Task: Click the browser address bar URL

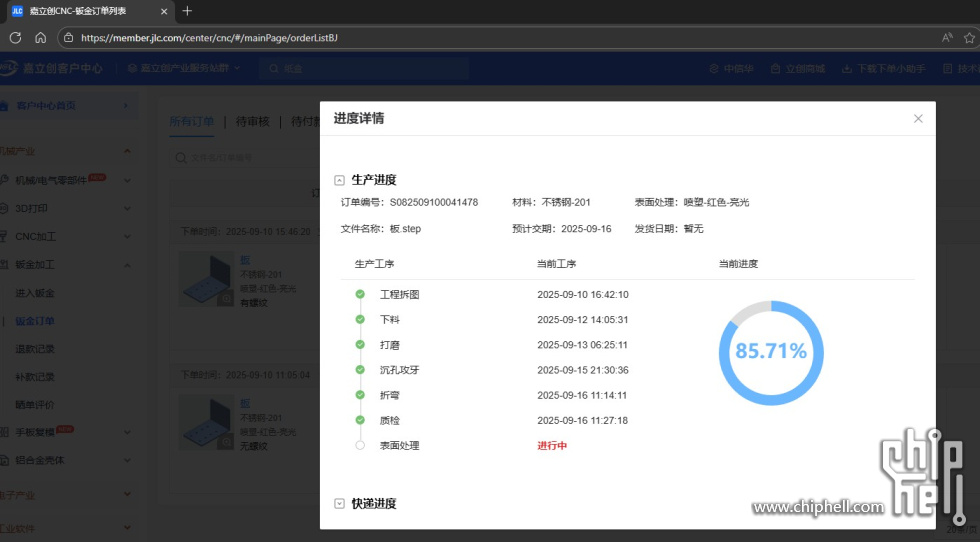Action: coord(209,38)
